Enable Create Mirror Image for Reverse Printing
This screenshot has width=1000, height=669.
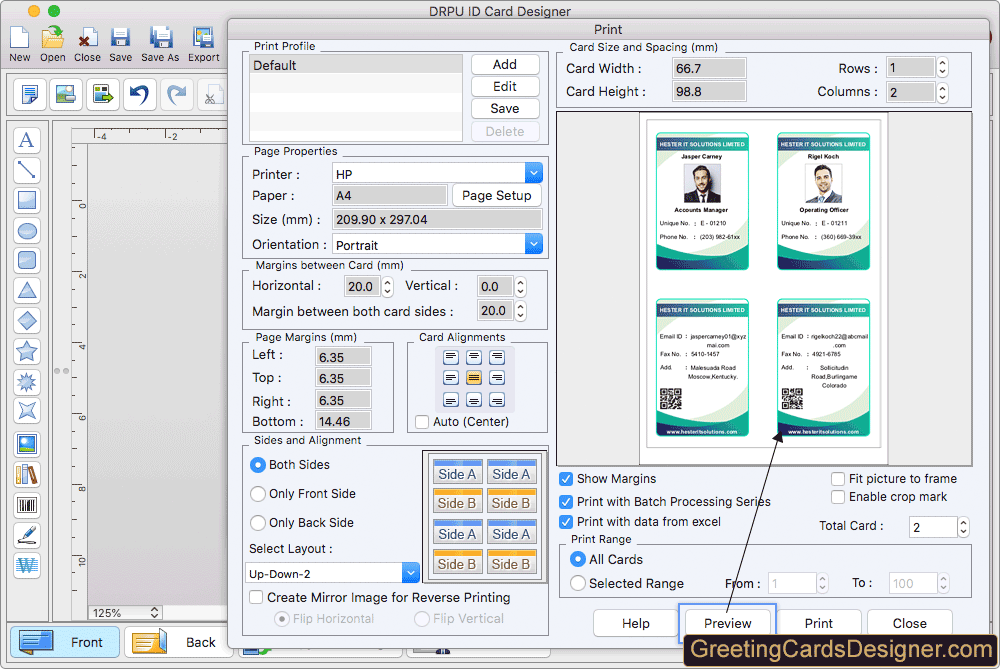[x=256, y=598]
